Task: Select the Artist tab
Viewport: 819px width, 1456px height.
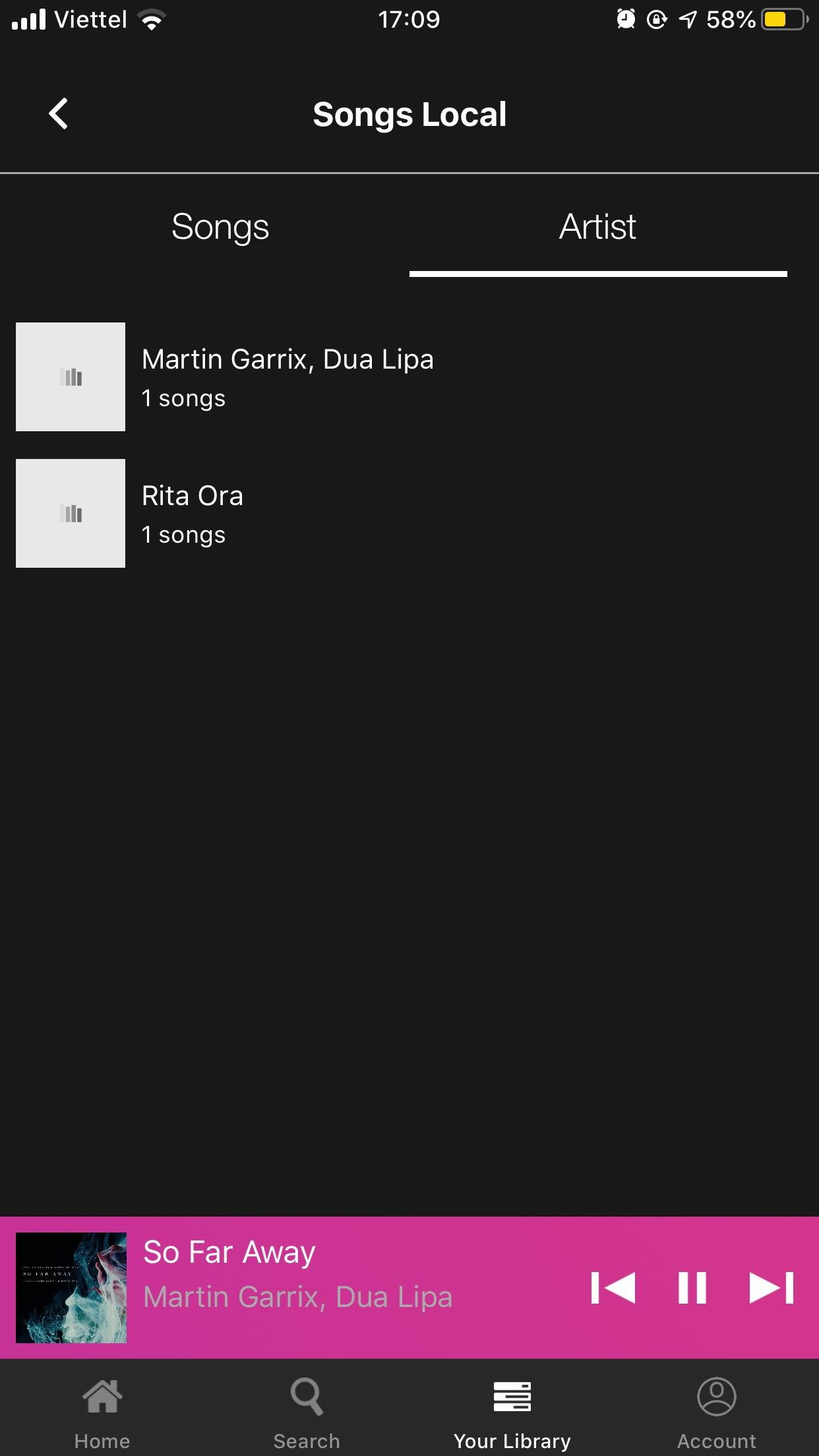Action: coord(597,227)
